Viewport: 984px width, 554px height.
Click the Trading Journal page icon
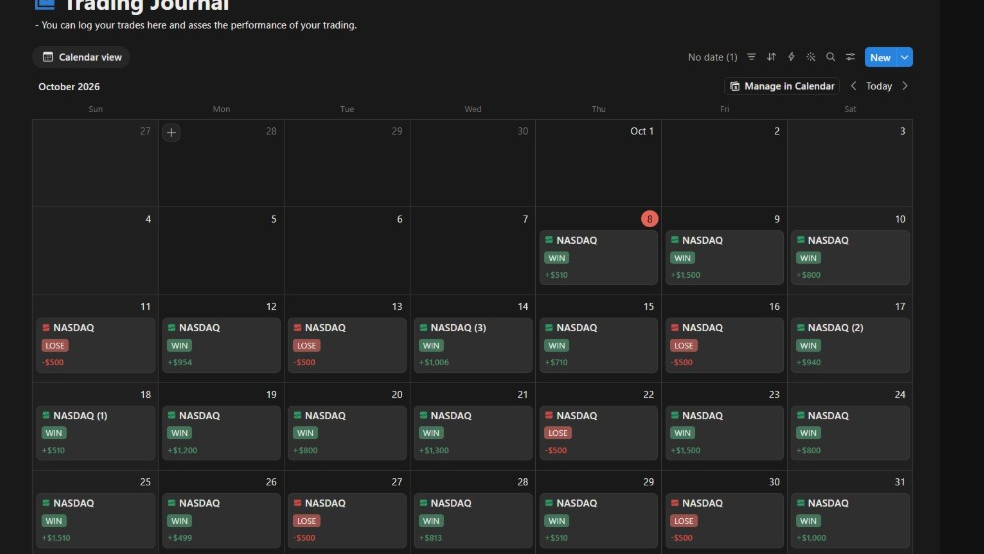(45, 4)
